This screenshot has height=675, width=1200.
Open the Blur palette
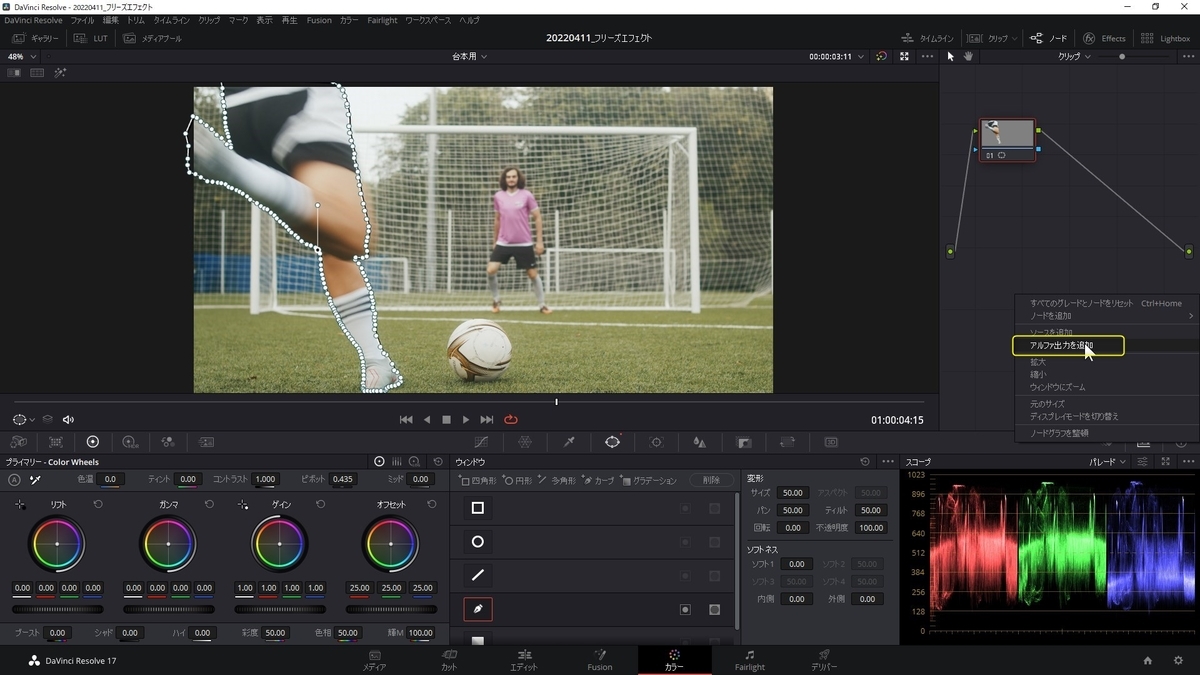pyautogui.click(x=700, y=442)
